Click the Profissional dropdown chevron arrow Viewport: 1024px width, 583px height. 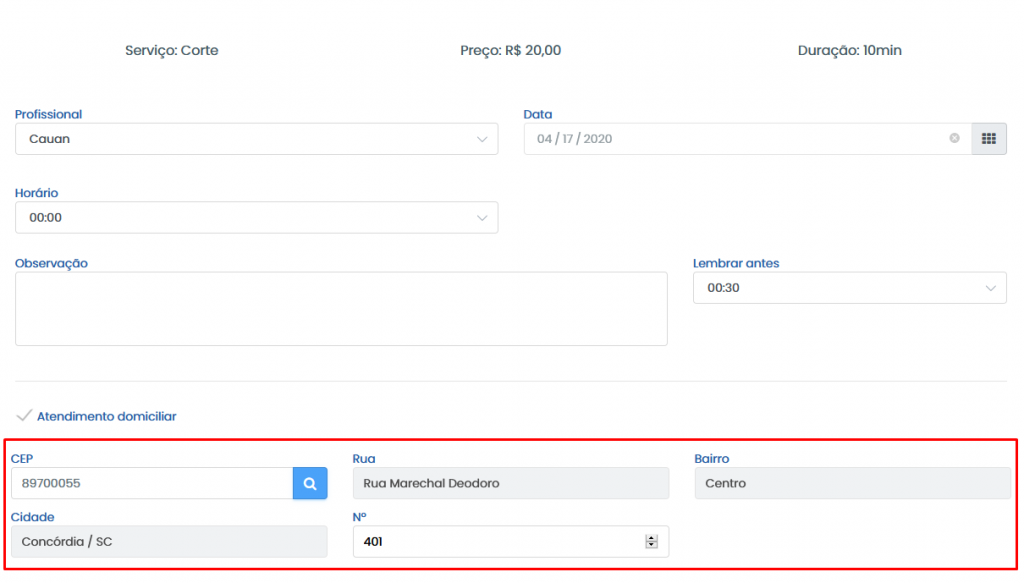482,139
